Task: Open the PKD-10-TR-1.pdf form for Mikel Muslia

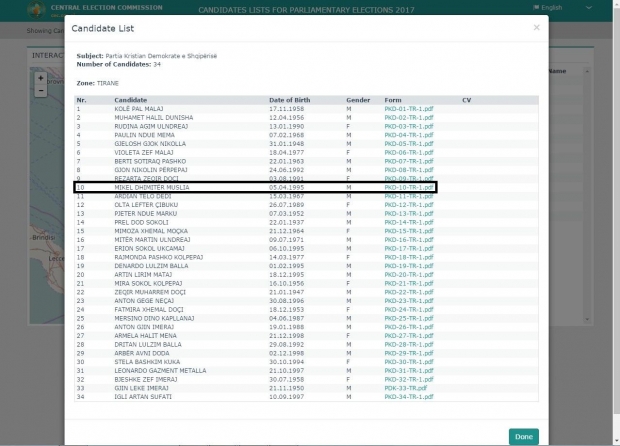Action: [408, 187]
